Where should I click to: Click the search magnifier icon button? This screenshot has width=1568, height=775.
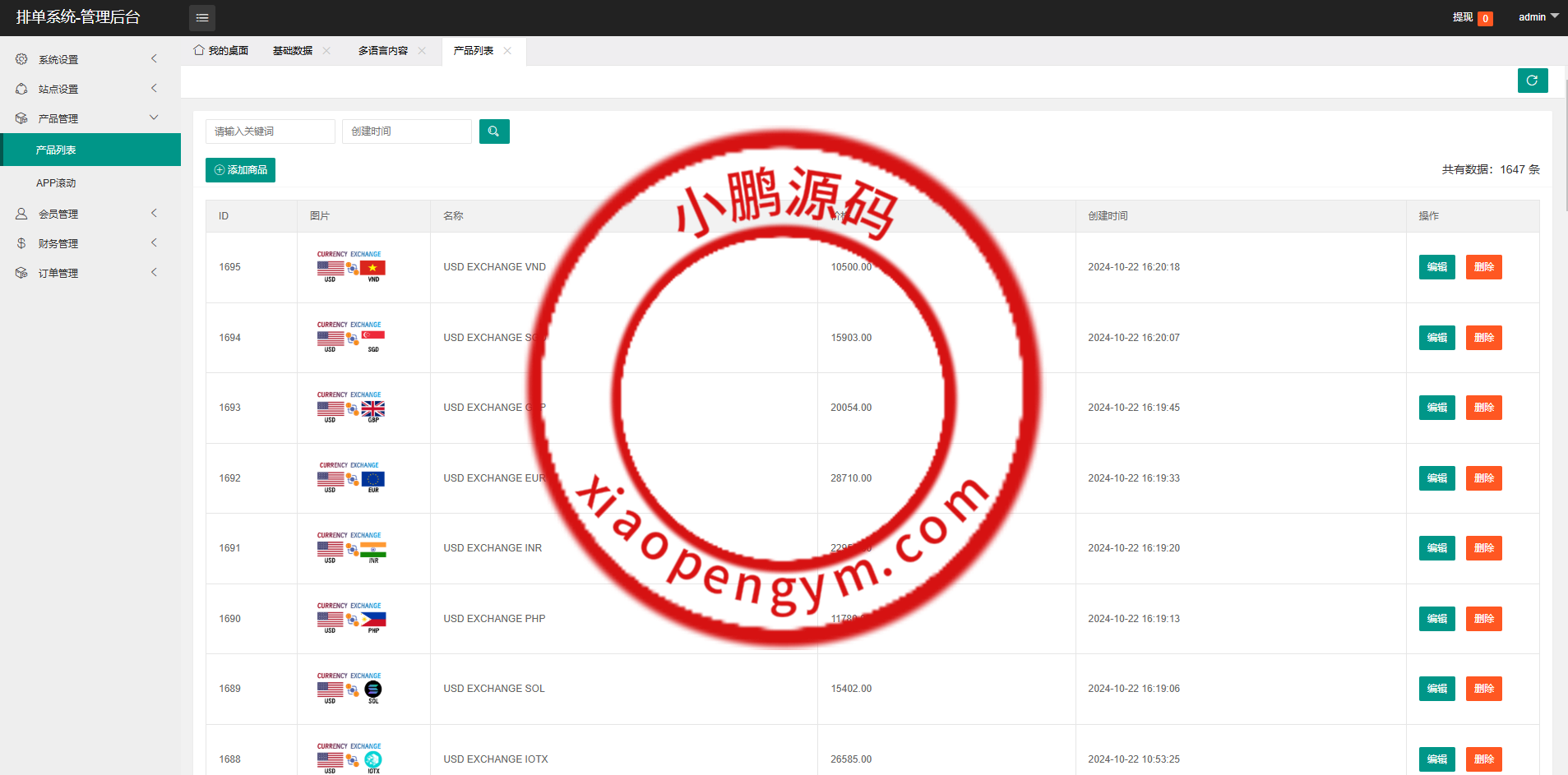click(x=493, y=131)
